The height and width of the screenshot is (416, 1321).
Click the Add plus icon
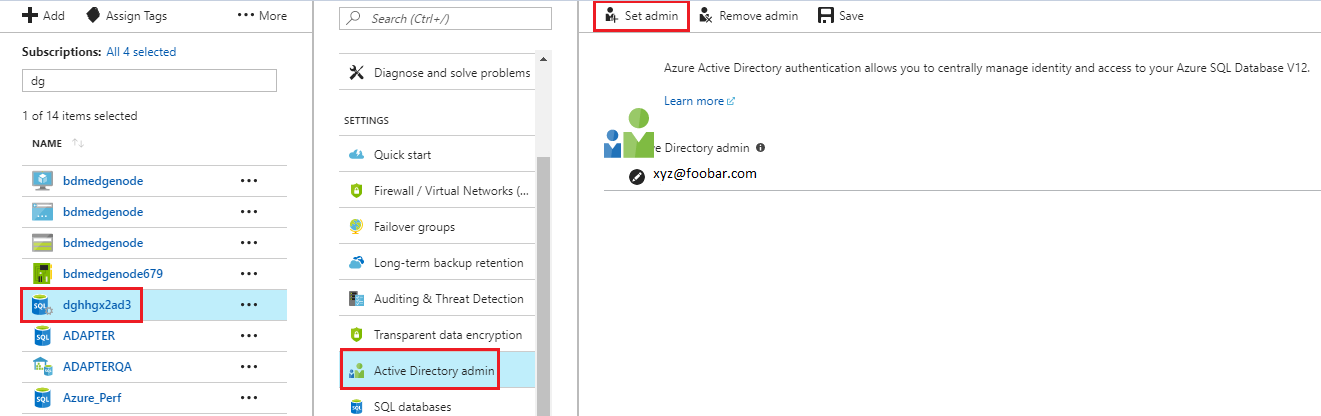29,15
